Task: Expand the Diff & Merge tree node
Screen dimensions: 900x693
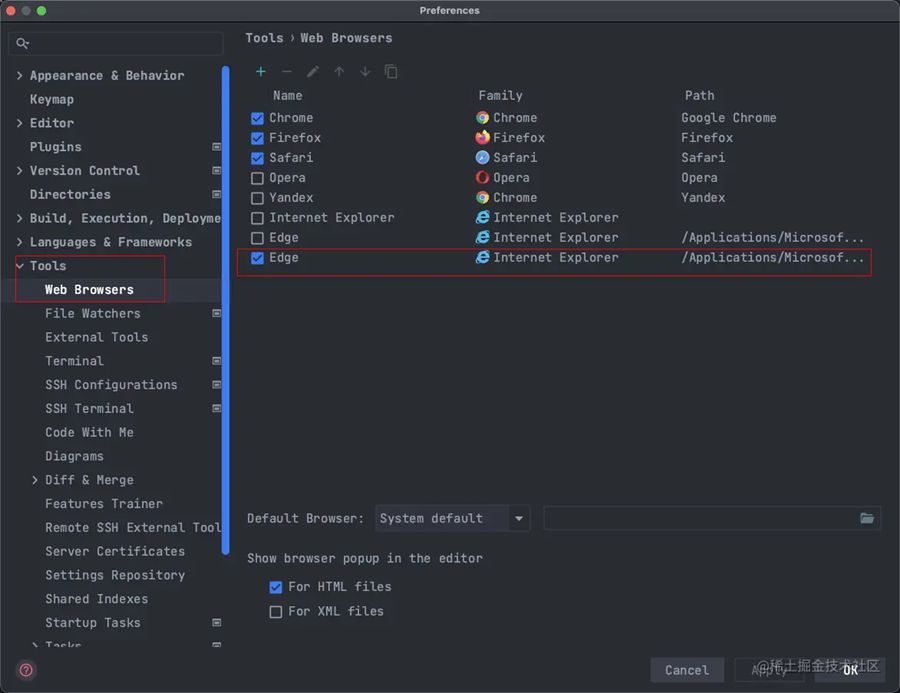Action: pos(36,480)
